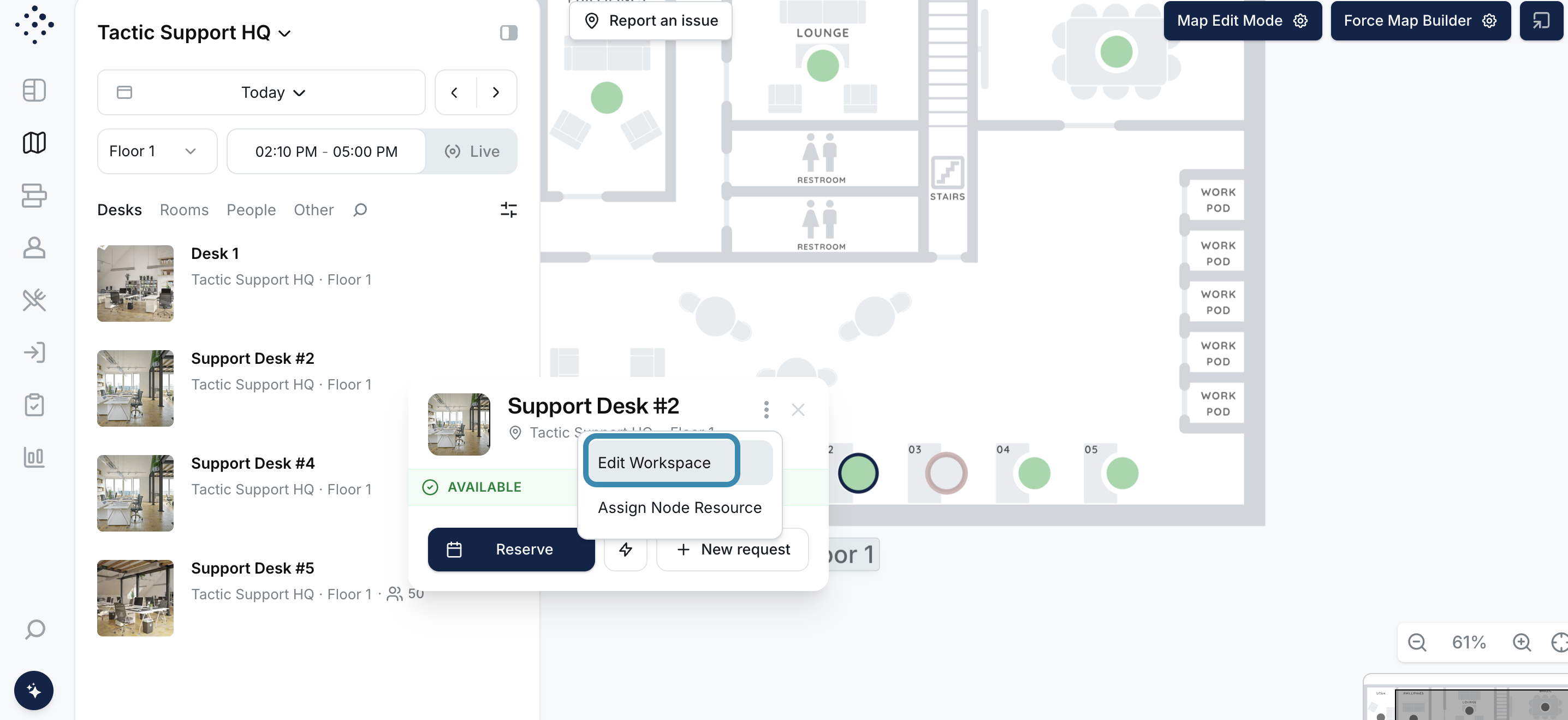Screen dimensions: 1568x720
Task: Open the filter settings sliders icon
Action: pos(508,210)
